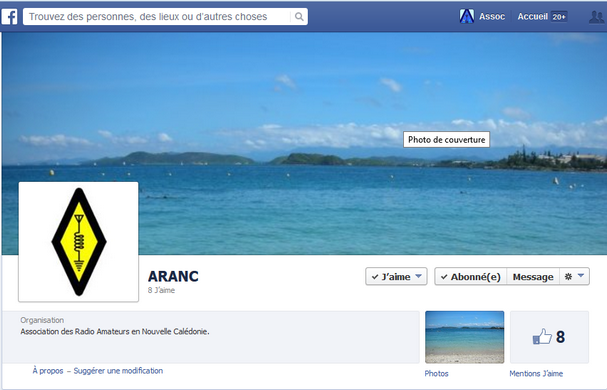
Task: Click the Facebook logo icon
Action: tap(9, 17)
